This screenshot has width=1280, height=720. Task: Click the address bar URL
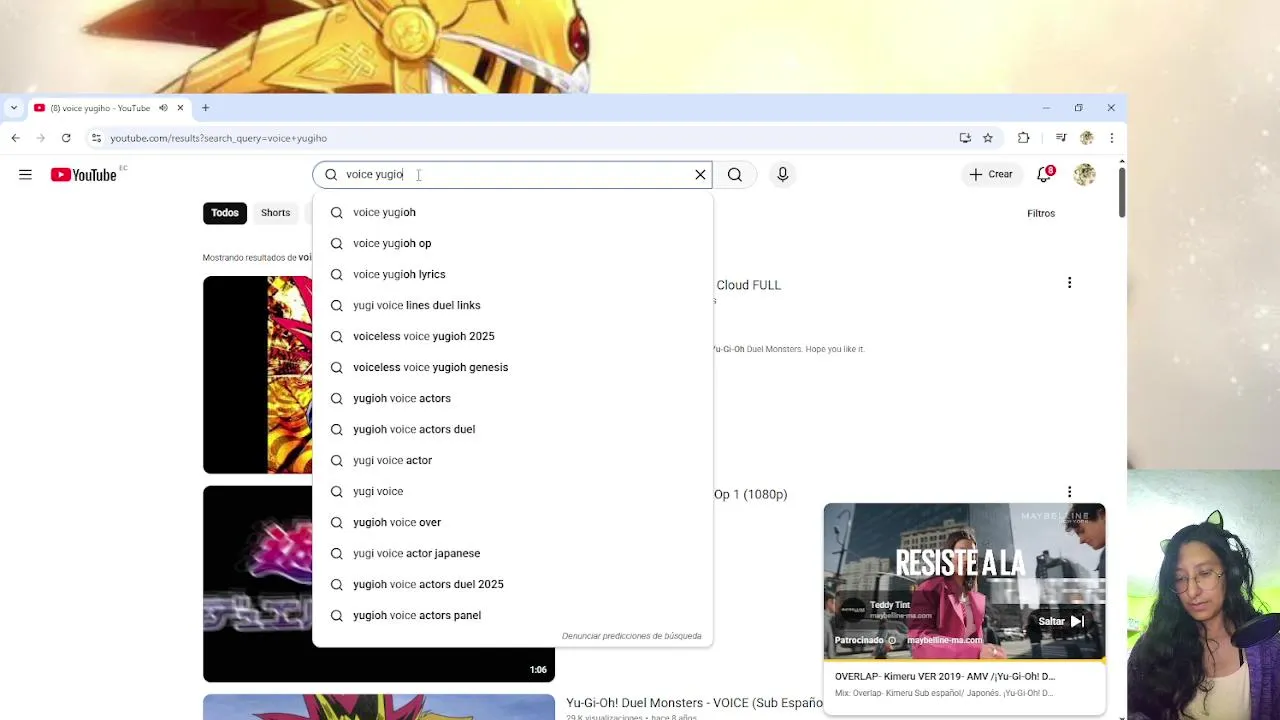(x=218, y=138)
